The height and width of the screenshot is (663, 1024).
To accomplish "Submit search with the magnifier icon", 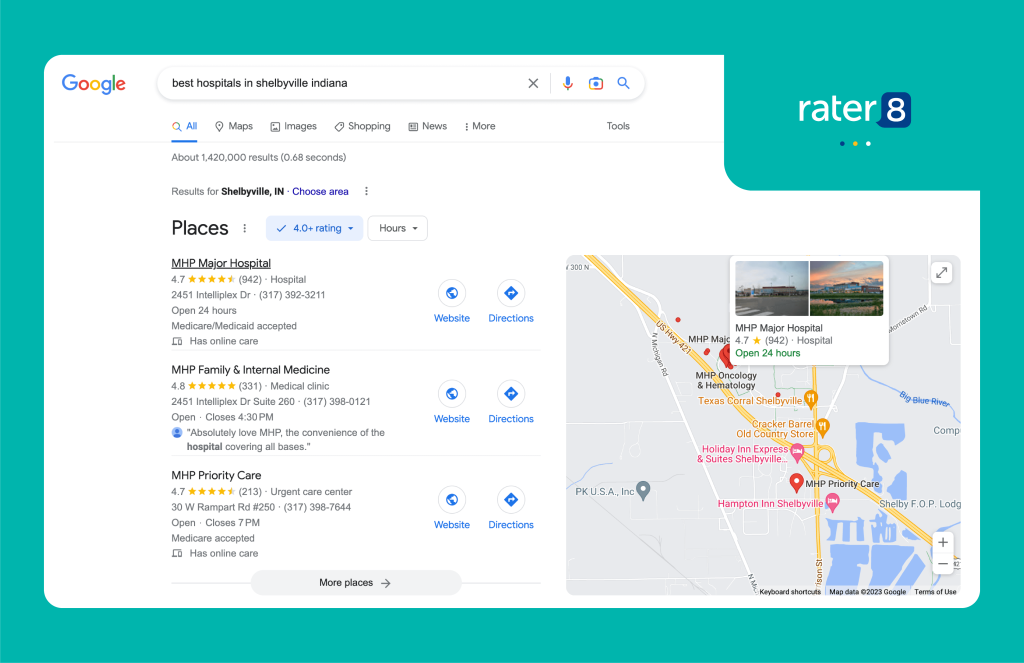I will coord(623,83).
